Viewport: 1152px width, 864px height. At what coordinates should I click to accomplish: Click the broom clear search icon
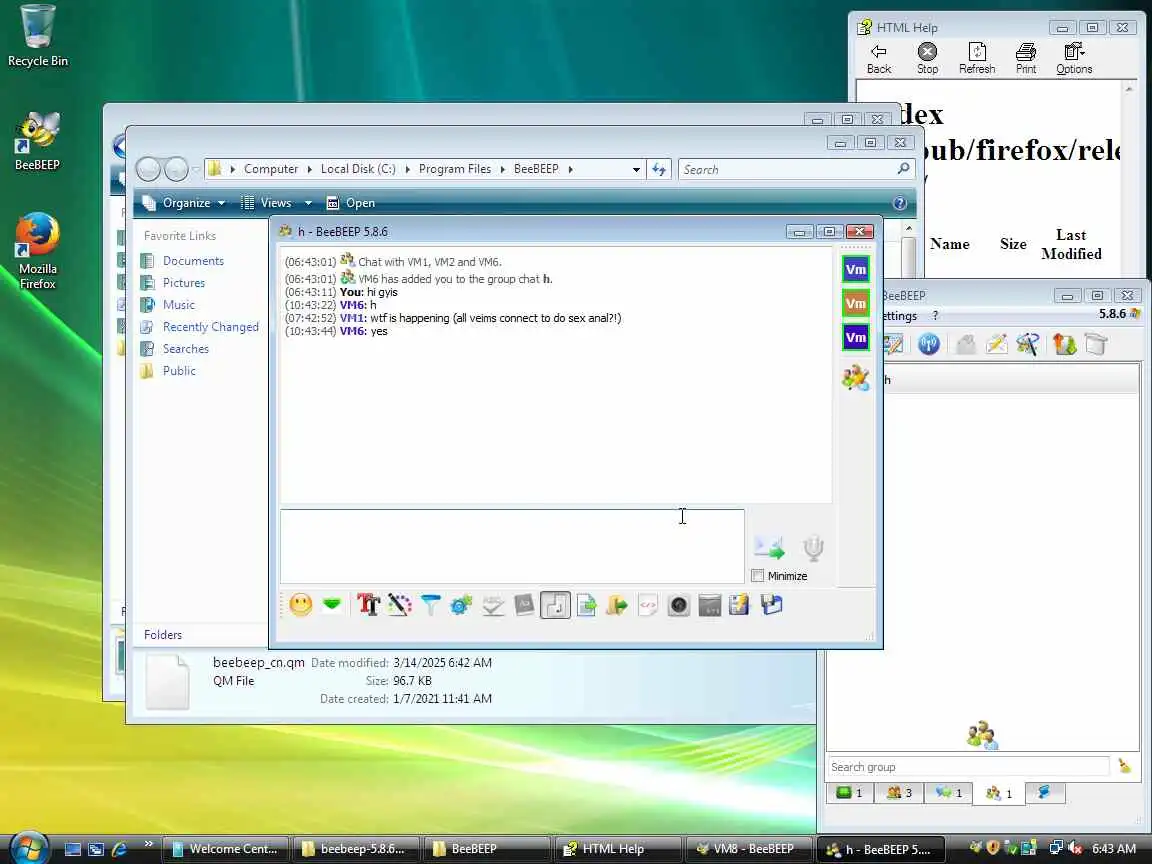1124,766
